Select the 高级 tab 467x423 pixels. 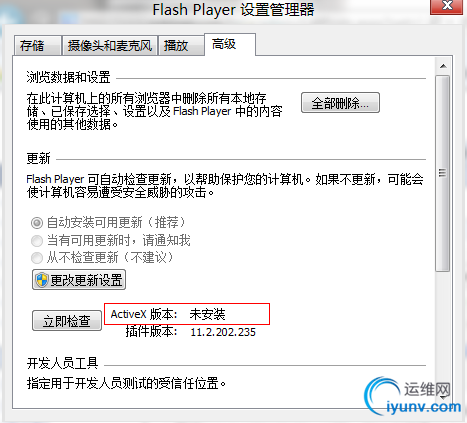coord(230,44)
